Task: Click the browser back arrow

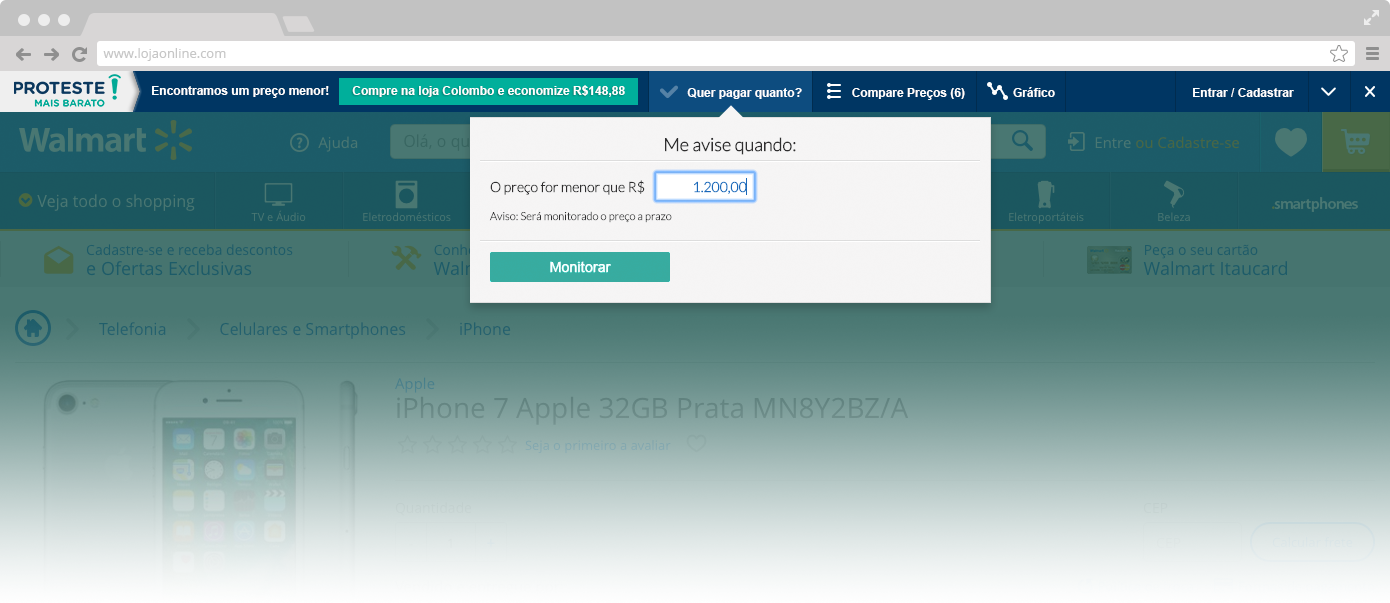Action: (x=24, y=54)
